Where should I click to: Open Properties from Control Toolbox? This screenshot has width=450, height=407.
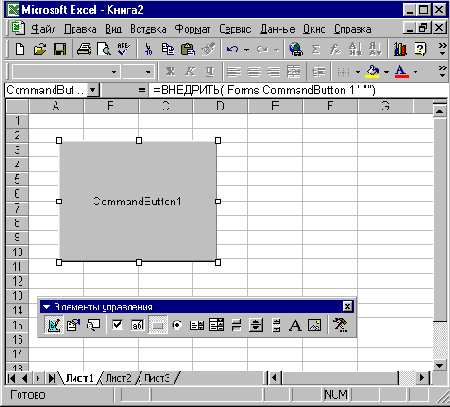click(x=74, y=325)
